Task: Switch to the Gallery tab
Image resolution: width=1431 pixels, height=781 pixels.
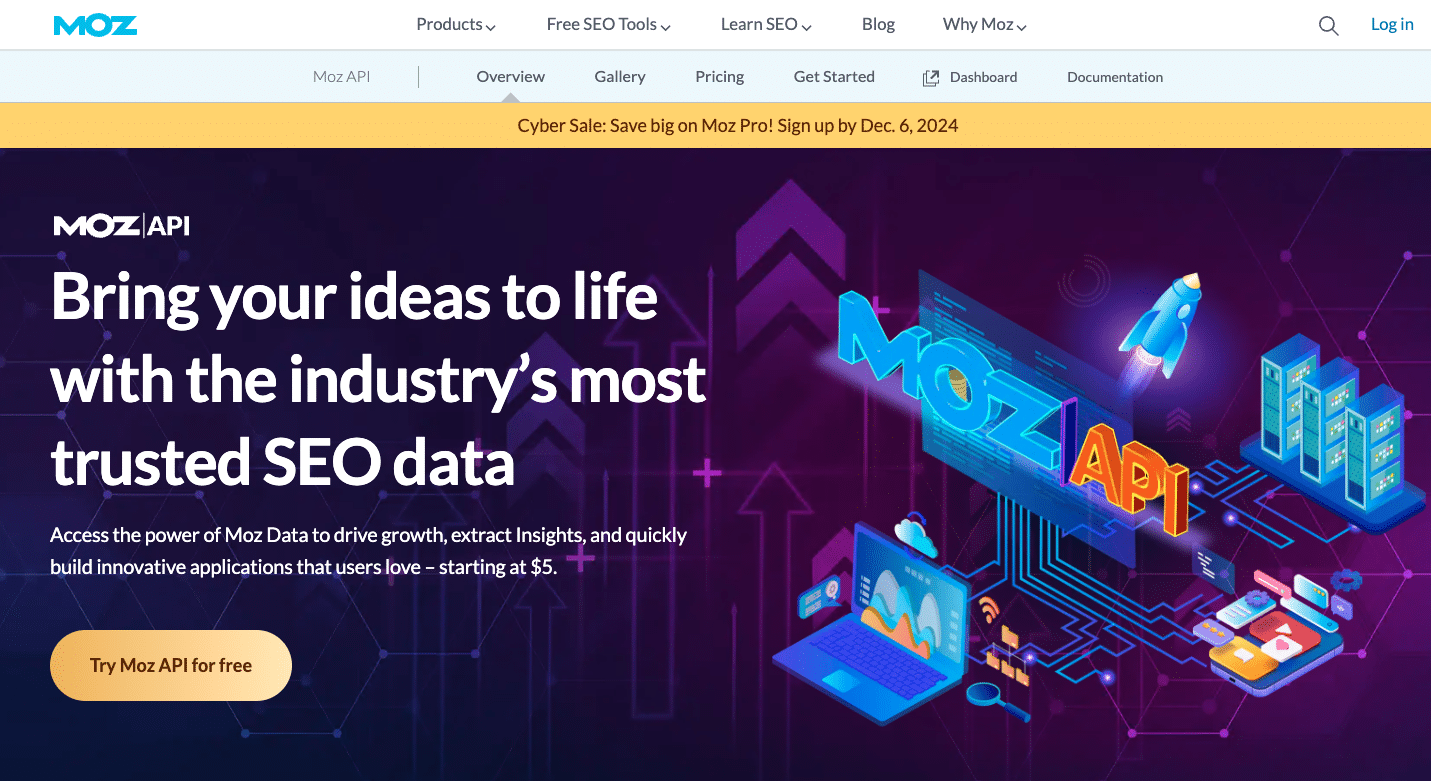Action: 620,77
